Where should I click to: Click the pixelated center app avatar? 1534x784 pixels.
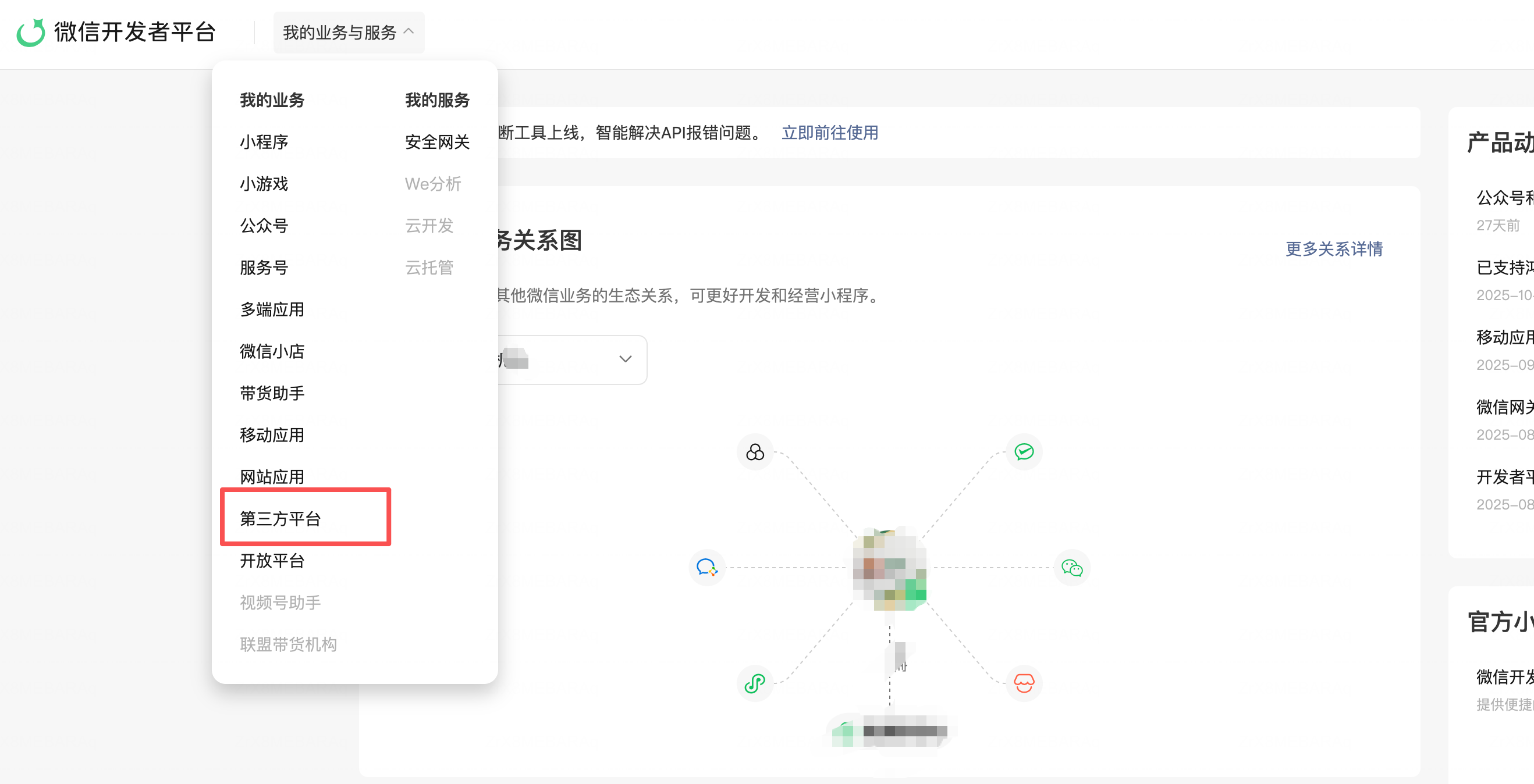889,568
